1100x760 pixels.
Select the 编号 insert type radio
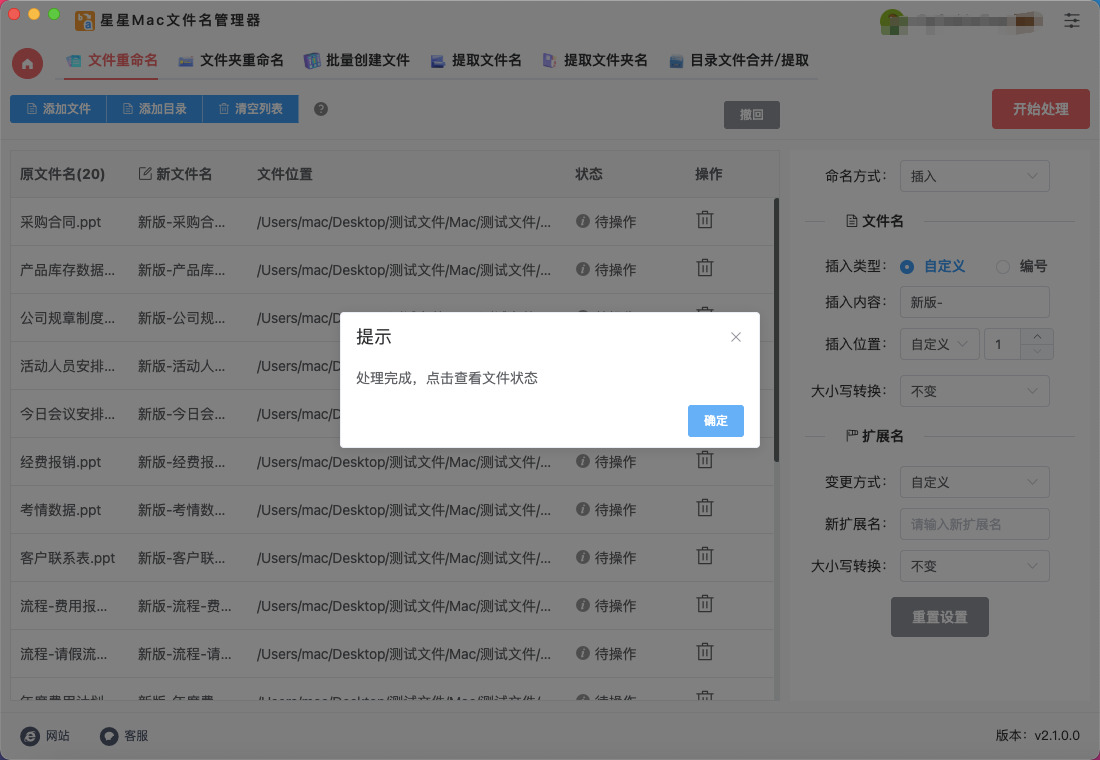pyautogui.click(x=1003, y=267)
